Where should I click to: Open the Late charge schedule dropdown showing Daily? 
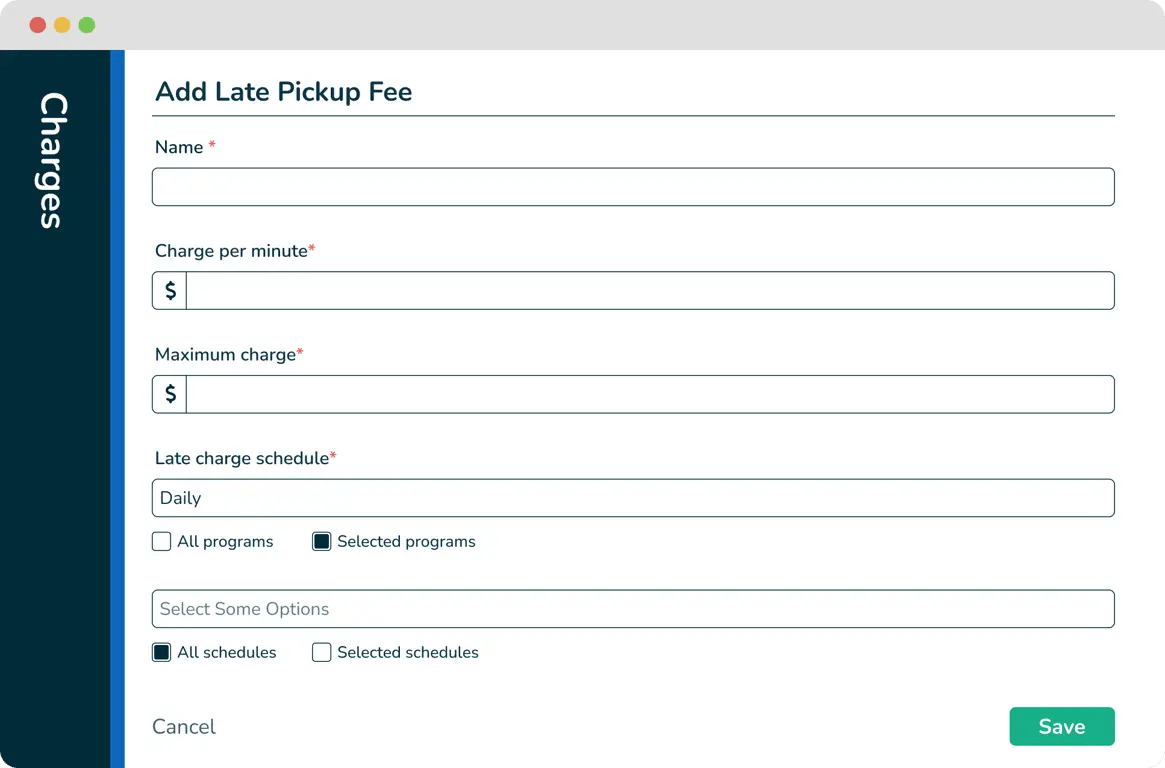633,498
